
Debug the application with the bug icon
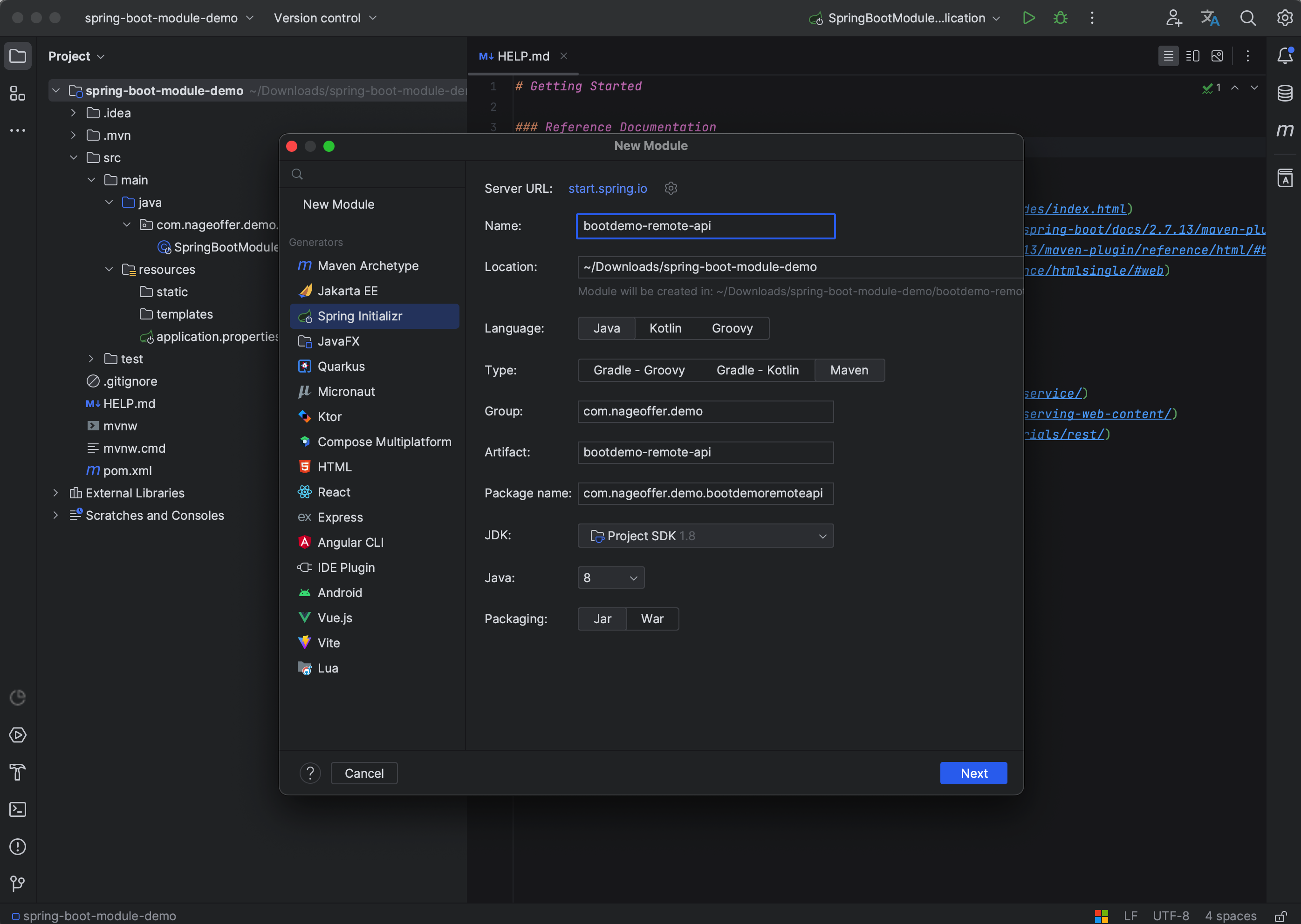1060,18
